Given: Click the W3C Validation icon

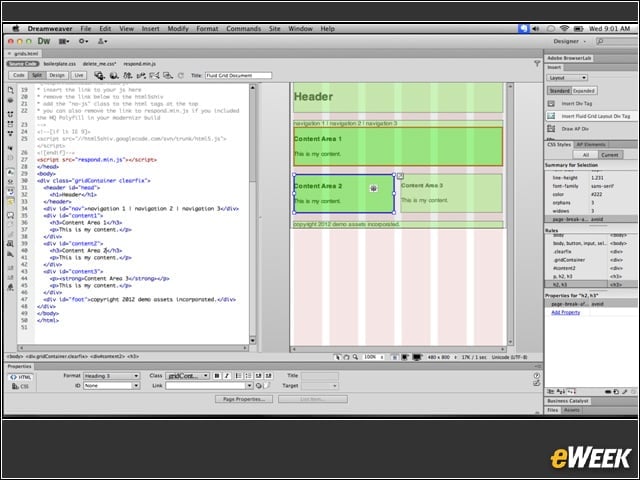Looking at the screenshot, I should tap(141, 76).
